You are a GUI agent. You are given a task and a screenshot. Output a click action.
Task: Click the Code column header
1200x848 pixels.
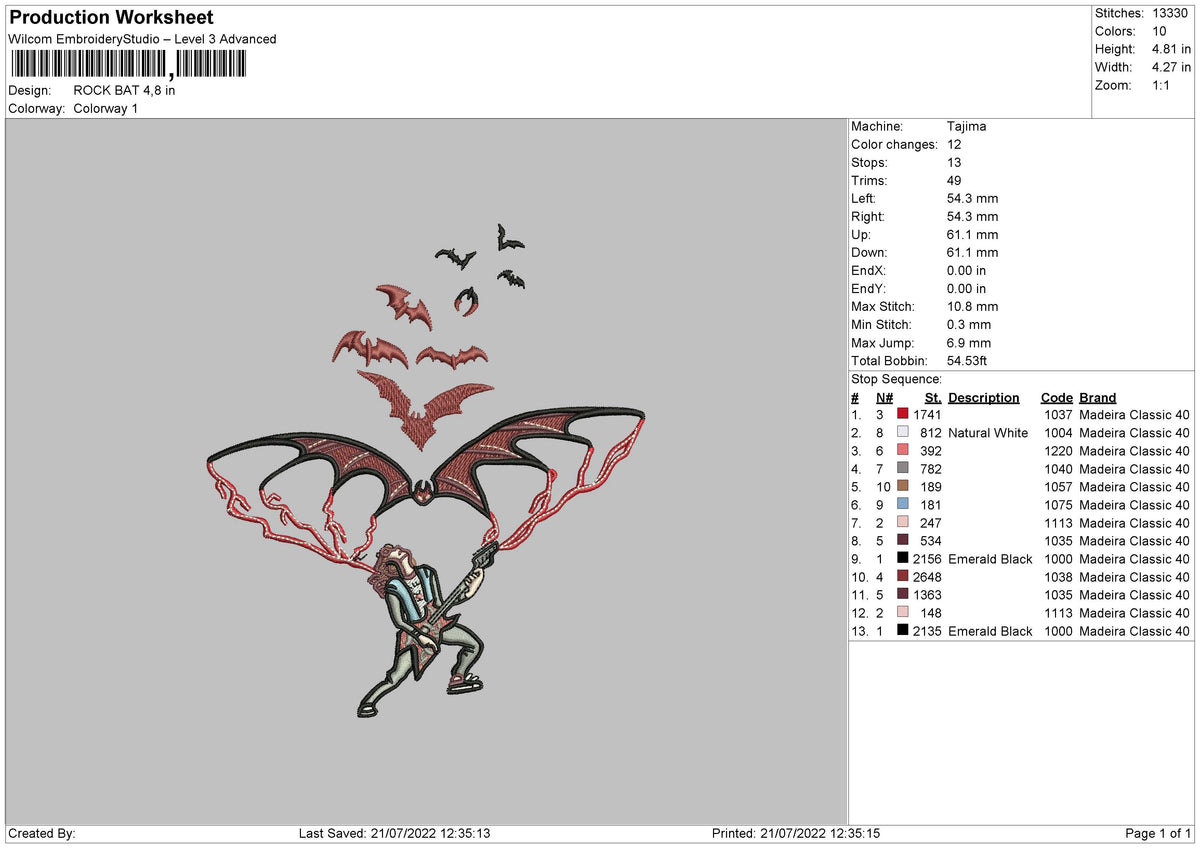point(1057,397)
